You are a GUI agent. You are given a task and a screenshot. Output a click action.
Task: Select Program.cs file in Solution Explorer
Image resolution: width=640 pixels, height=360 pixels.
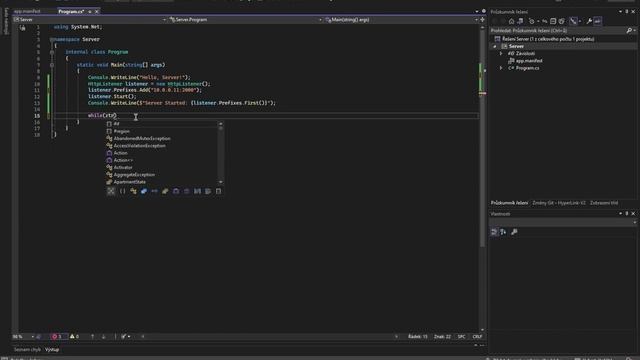tap(527, 68)
